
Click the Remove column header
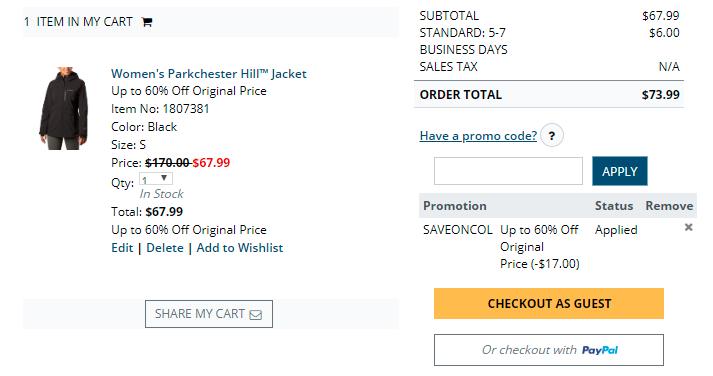[669, 206]
